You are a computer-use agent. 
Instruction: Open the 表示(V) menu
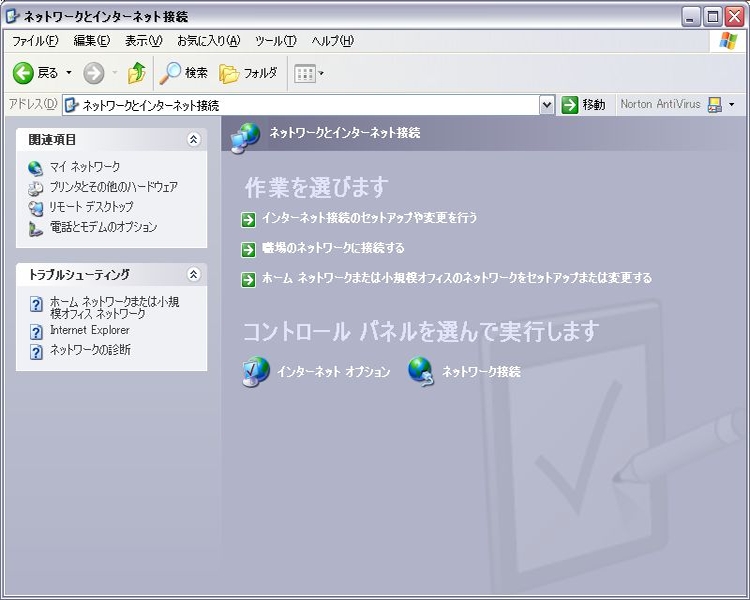click(143, 41)
